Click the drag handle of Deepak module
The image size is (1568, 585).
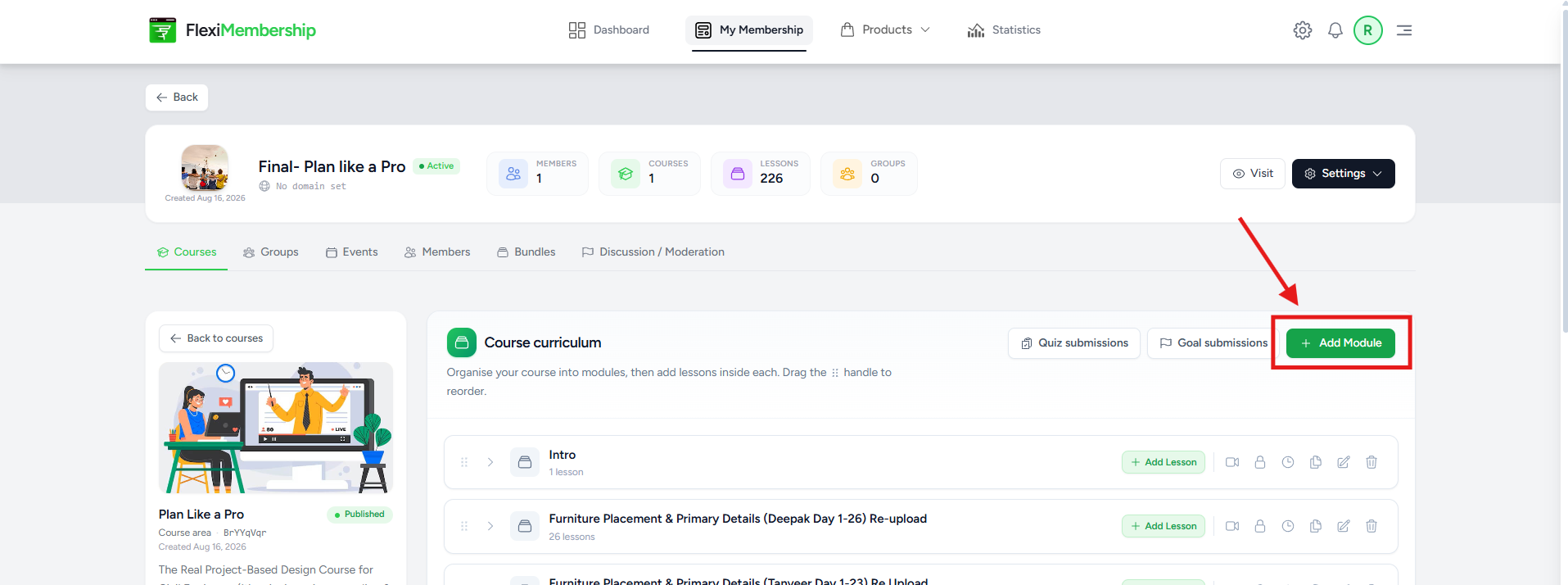click(464, 526)
